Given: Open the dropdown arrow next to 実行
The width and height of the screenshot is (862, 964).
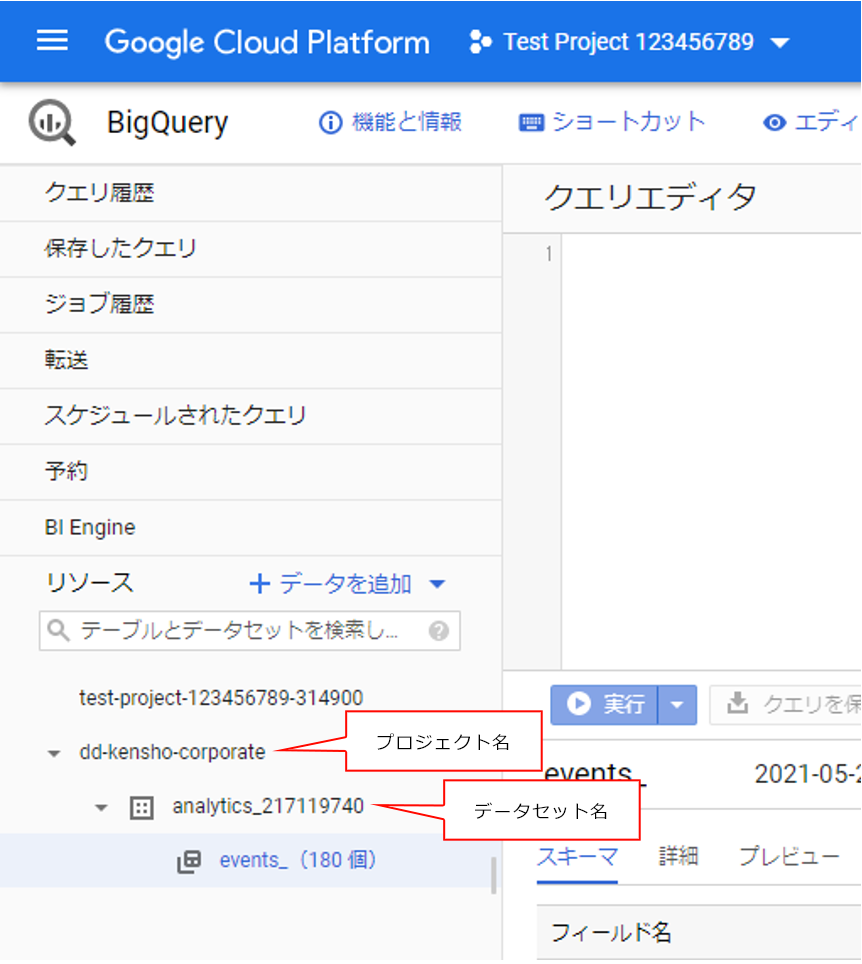Looking at the screenshot, I should (677, 704).
